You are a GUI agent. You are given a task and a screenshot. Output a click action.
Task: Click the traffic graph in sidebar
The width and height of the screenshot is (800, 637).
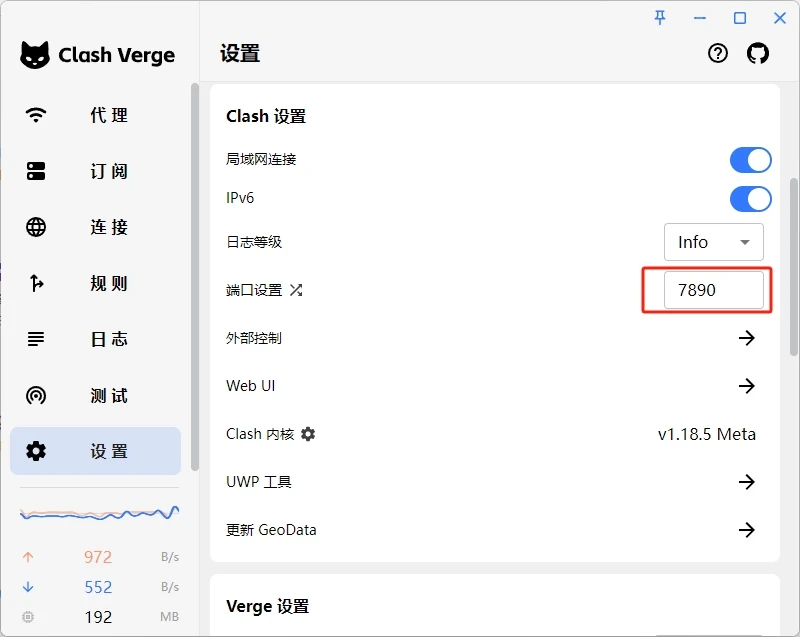pos(99,513)
